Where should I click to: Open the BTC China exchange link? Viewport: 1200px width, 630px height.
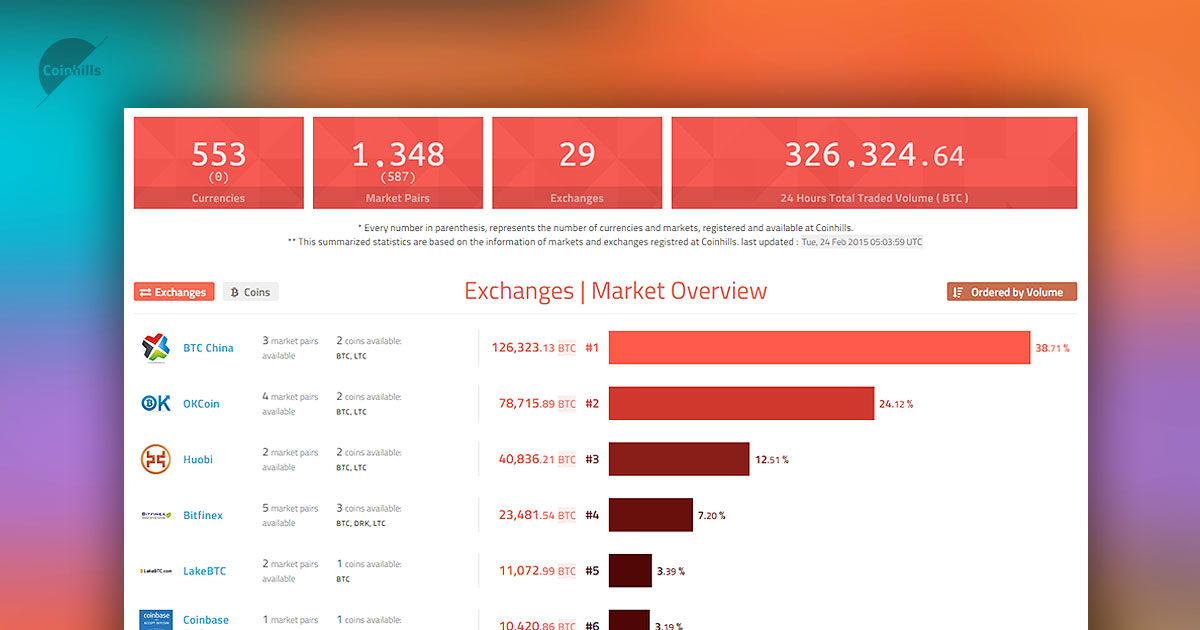pyautogui.click(x=208, y=348)
